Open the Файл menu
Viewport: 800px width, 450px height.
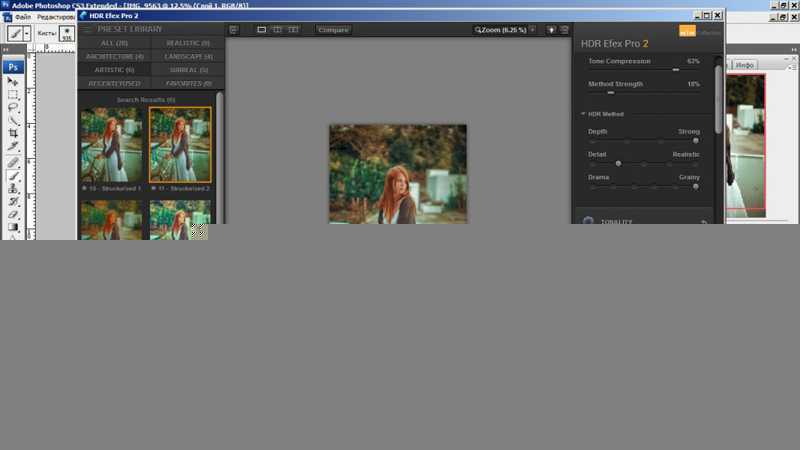click(22, 17)
